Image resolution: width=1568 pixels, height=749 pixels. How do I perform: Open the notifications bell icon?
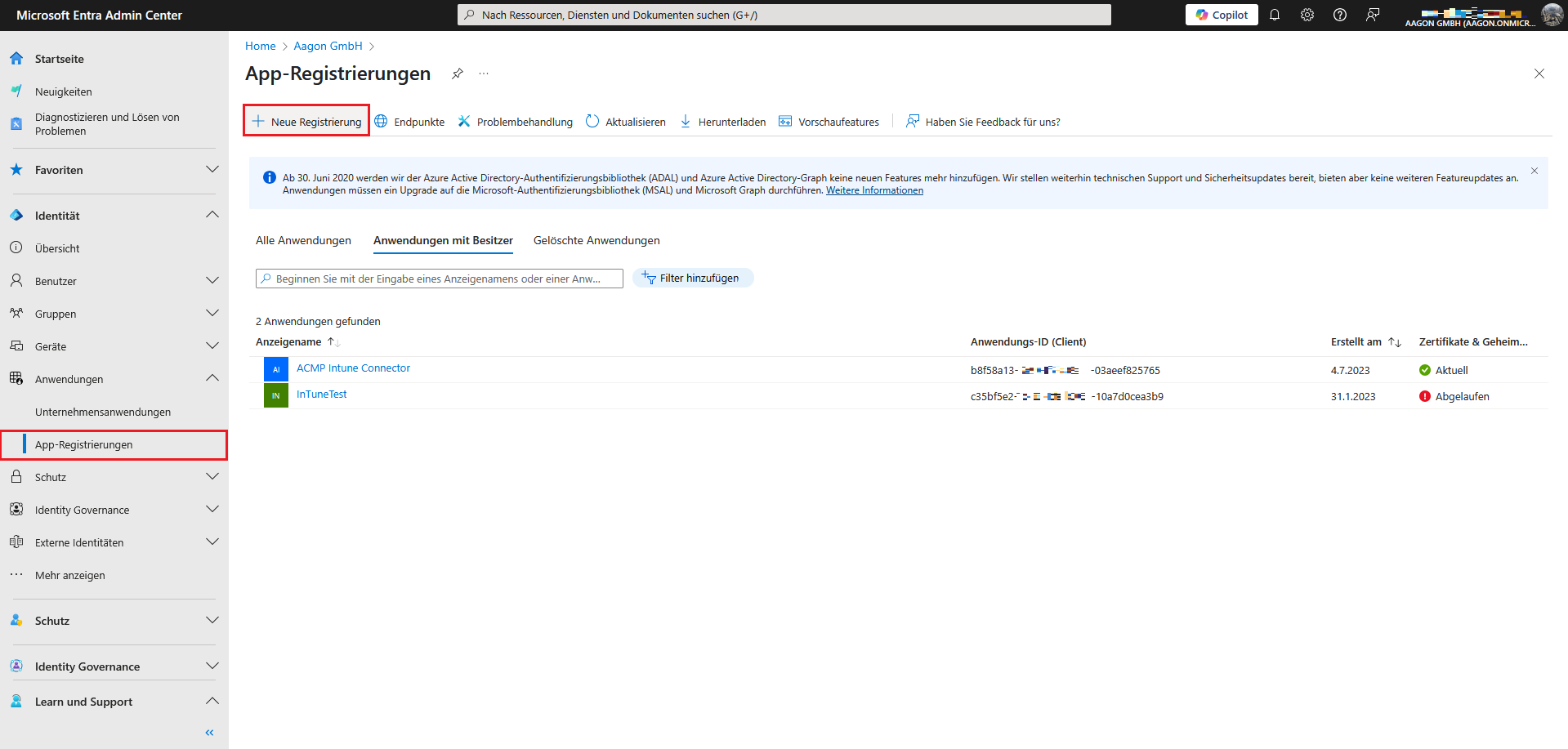1274,15
